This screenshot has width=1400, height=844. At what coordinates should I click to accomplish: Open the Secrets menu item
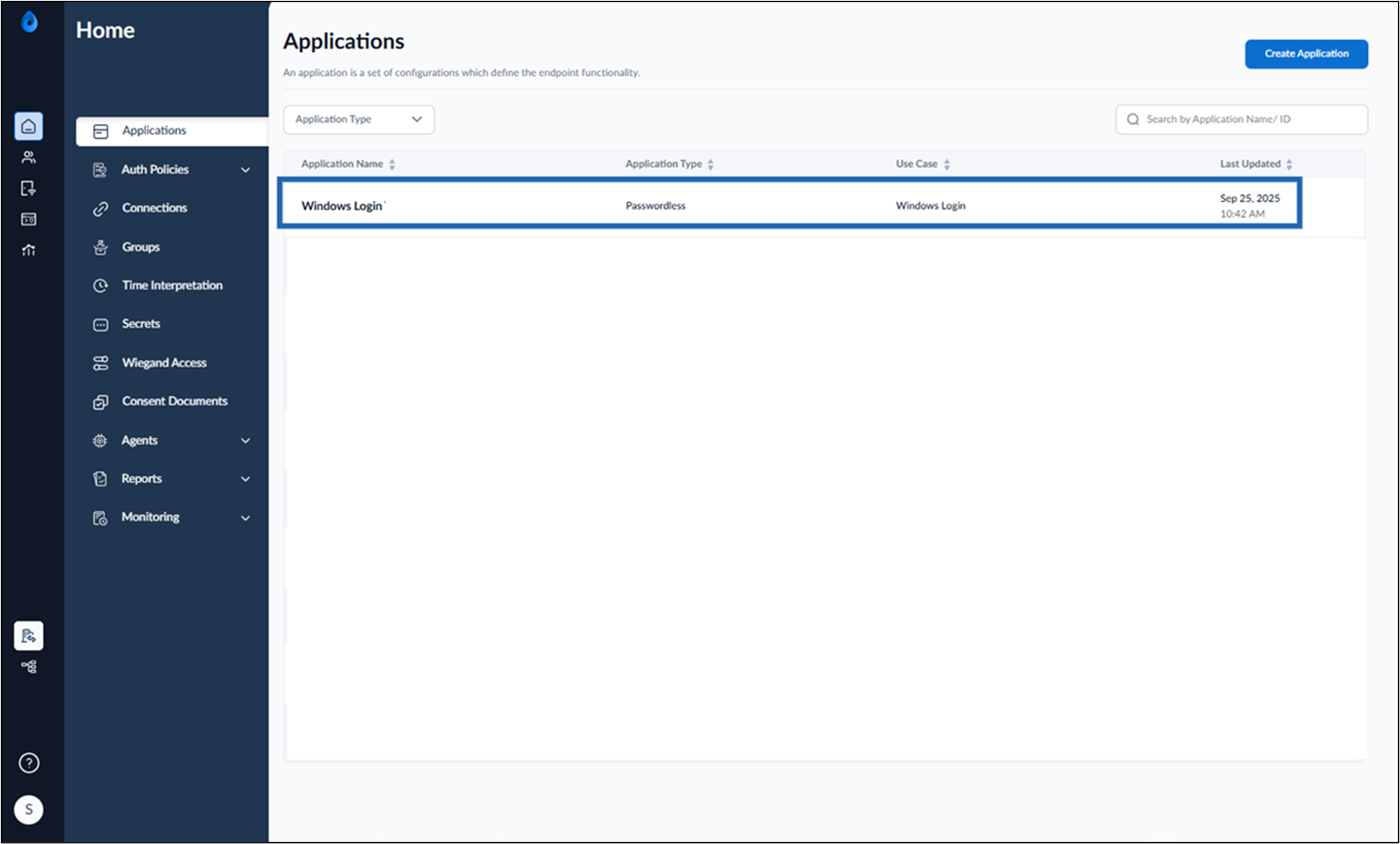pos(141,324)
